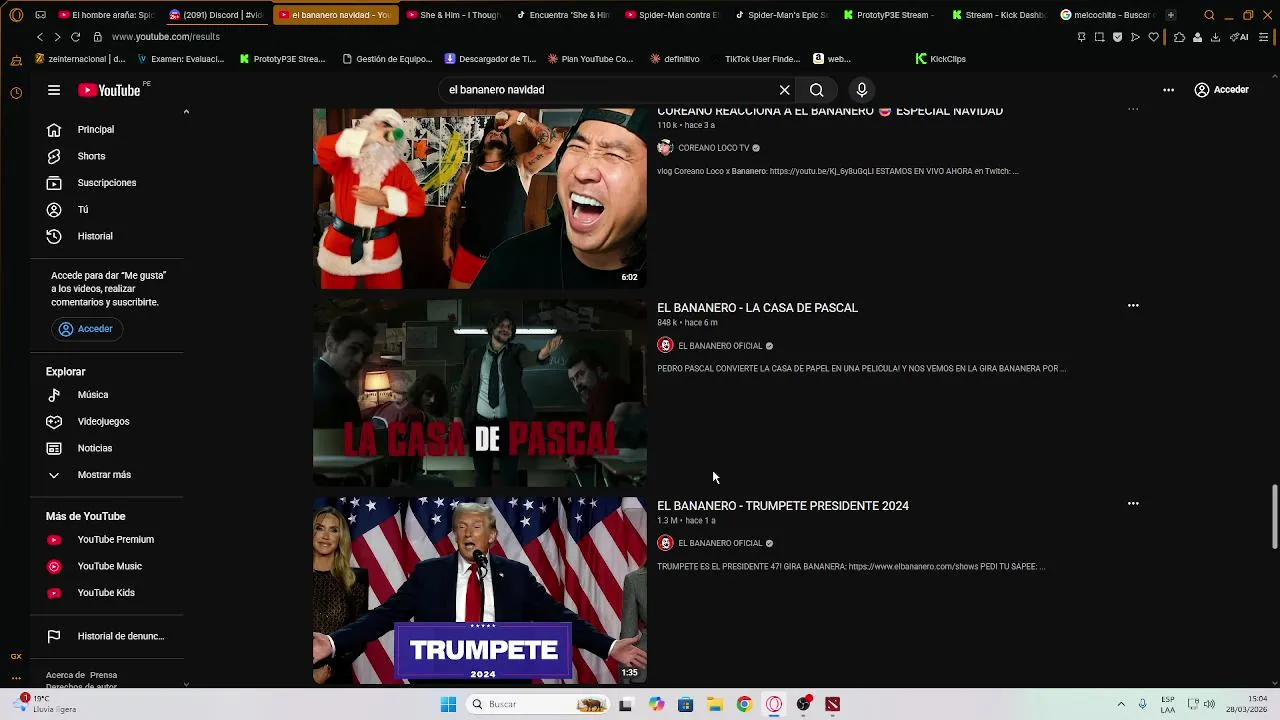Viewport: 1280px width, 720px height.
Task: Open the Trumpete 2024 video thumbnail
Action: click(480, 590)
